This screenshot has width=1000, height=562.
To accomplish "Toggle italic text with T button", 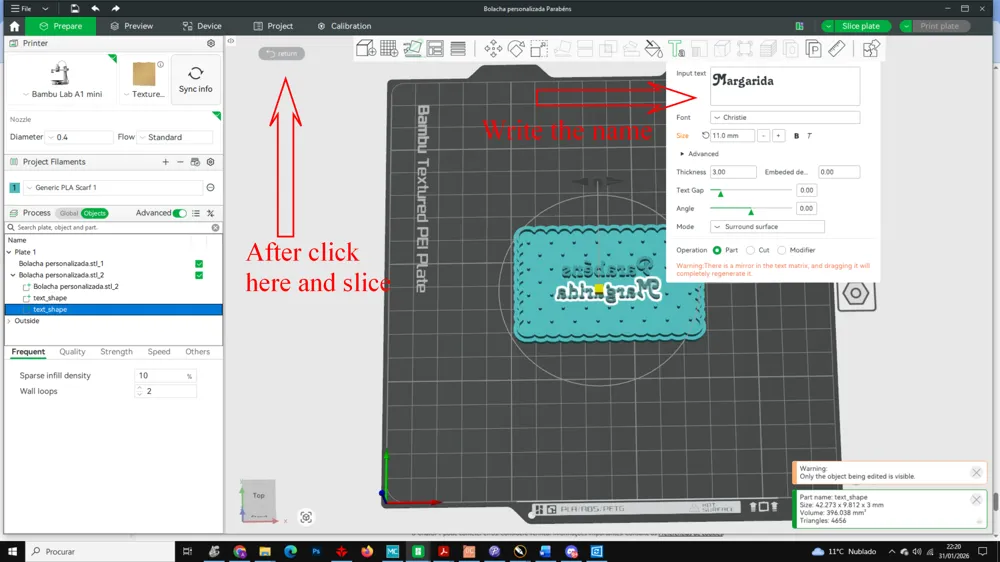I will point(809,136).
